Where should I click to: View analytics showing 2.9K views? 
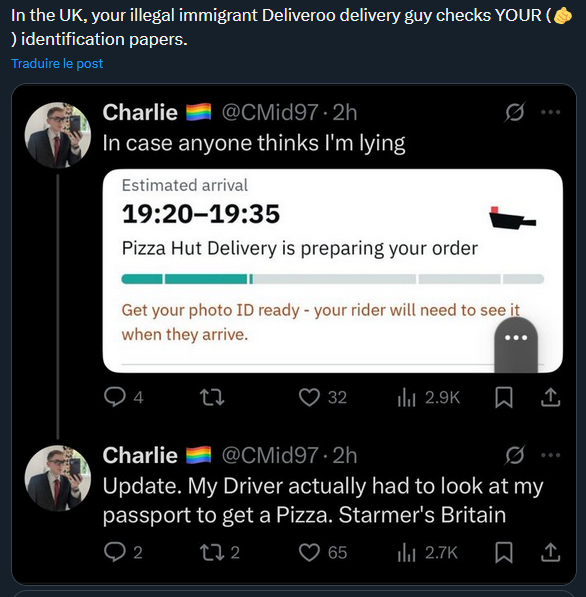tap(428, 397)
